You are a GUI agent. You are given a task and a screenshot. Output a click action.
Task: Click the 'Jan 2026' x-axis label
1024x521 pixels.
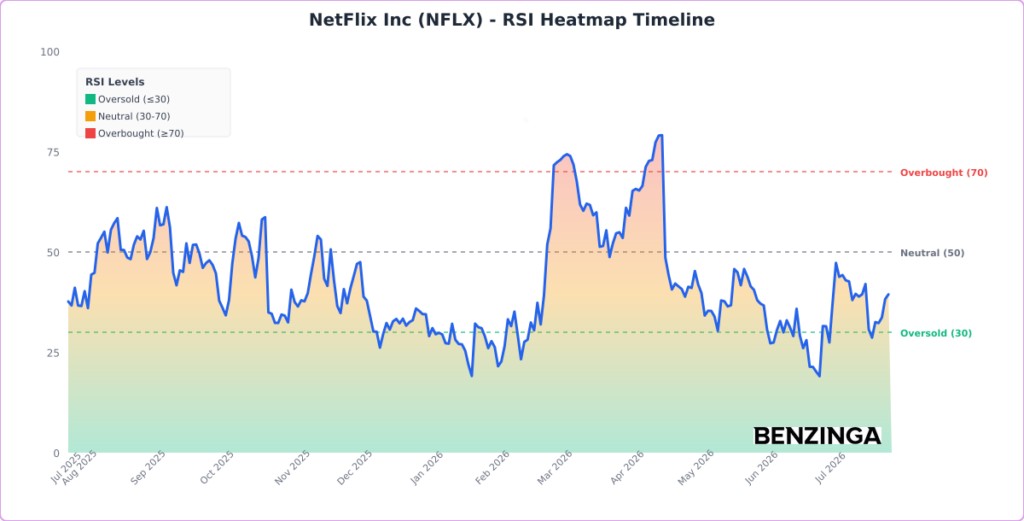click(x=427, y=467)
